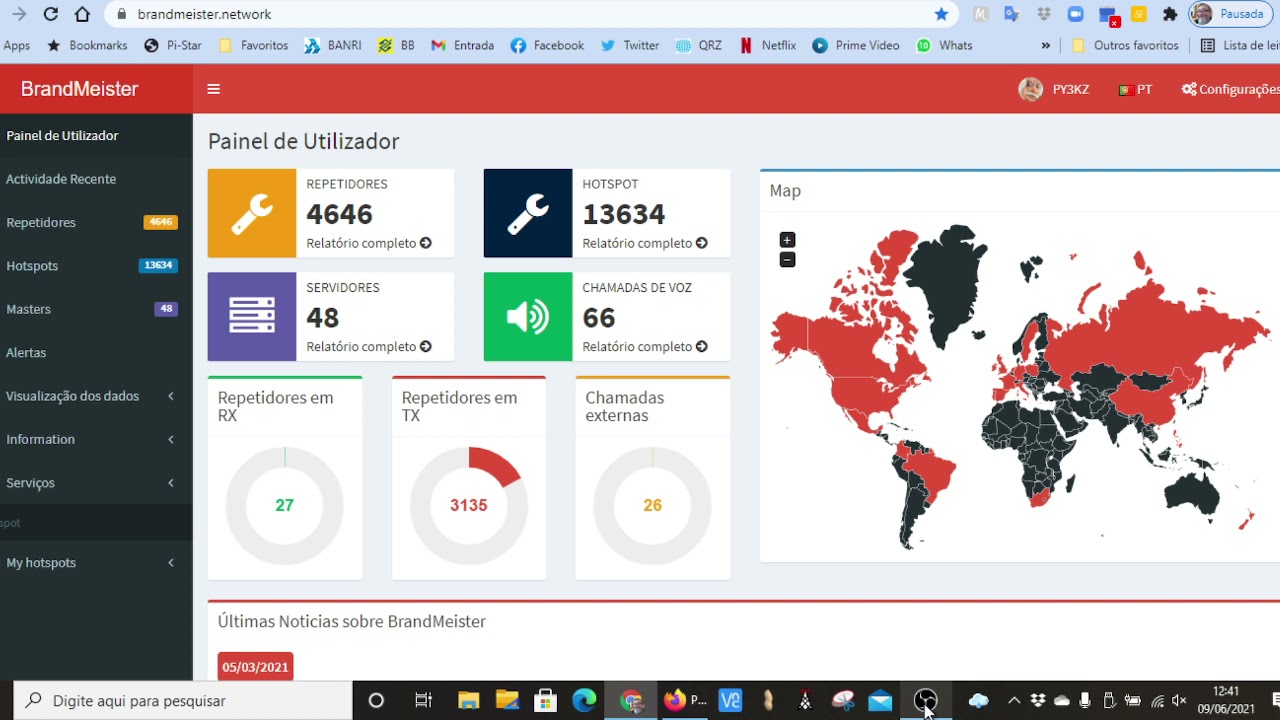Open the WhatsApp bookmark

click(944, 45)
